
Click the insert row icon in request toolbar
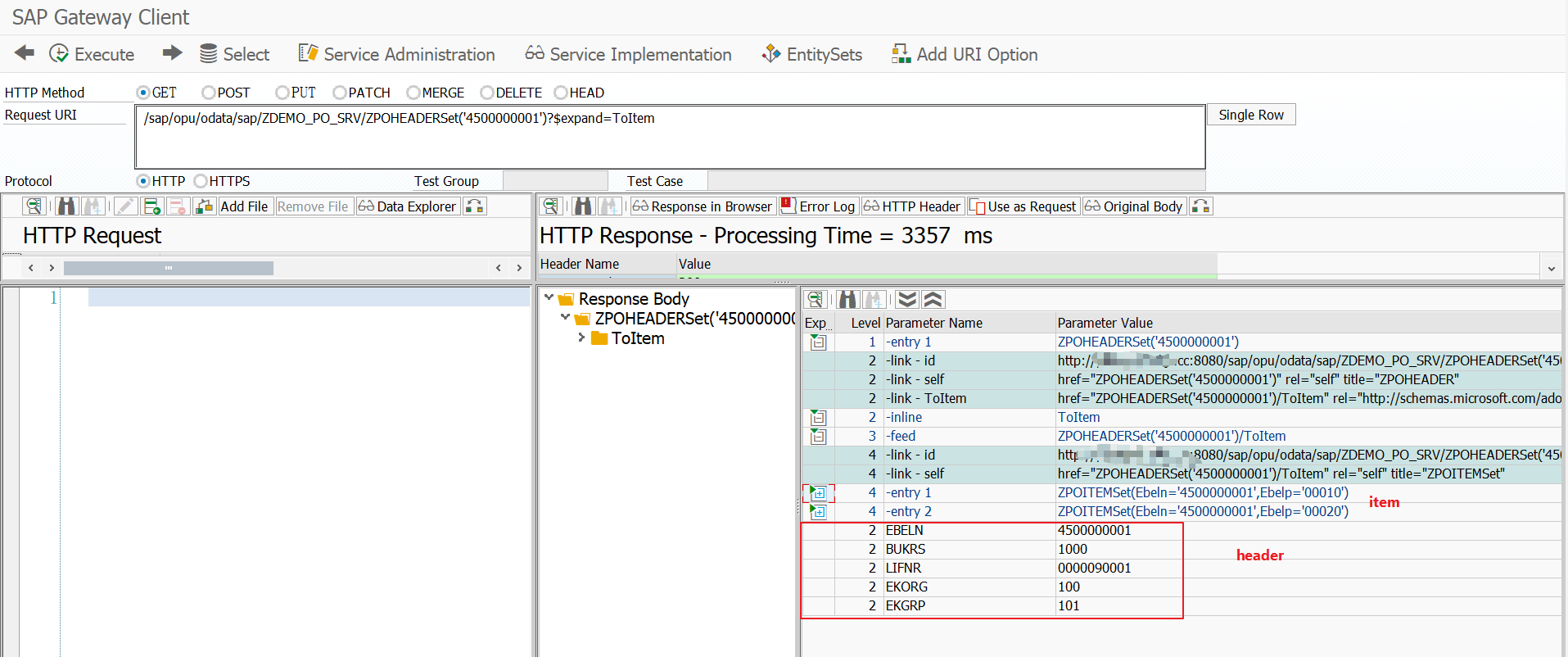(x=151, y=206)
